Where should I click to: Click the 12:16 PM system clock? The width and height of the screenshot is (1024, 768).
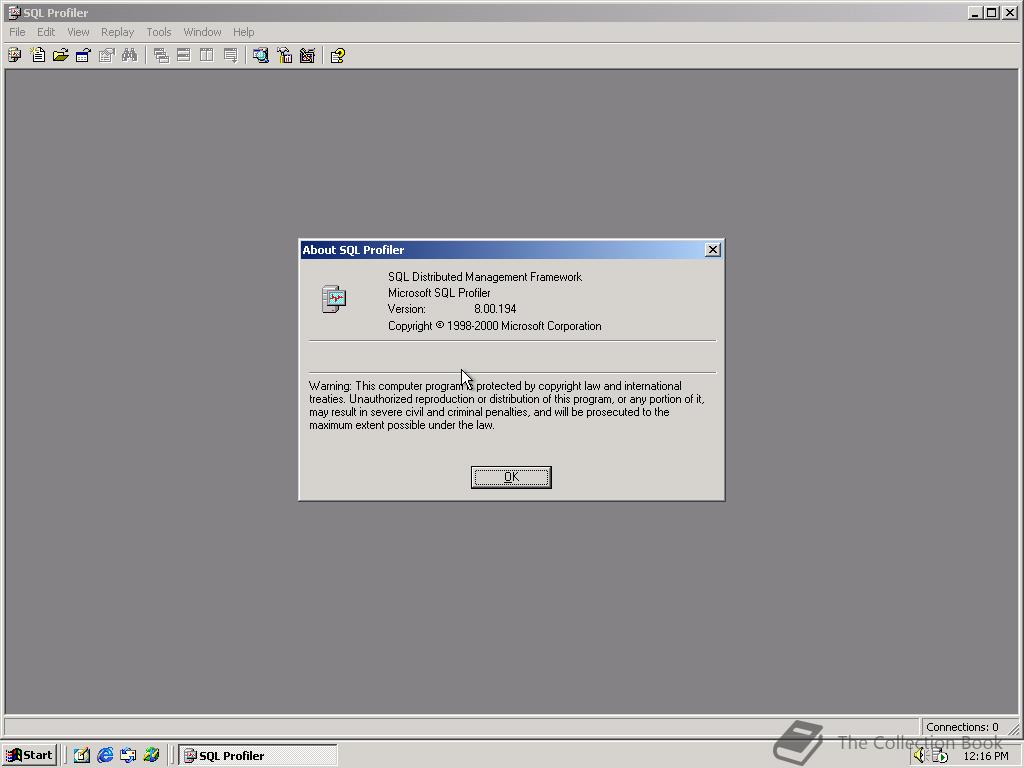point(985,756)
